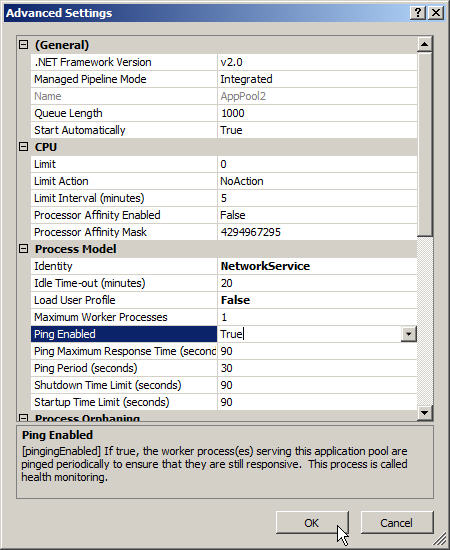Open the Ping Enabled dropdown arrow
This screenshot has width=450, height=550.
[x=409, y=334]
